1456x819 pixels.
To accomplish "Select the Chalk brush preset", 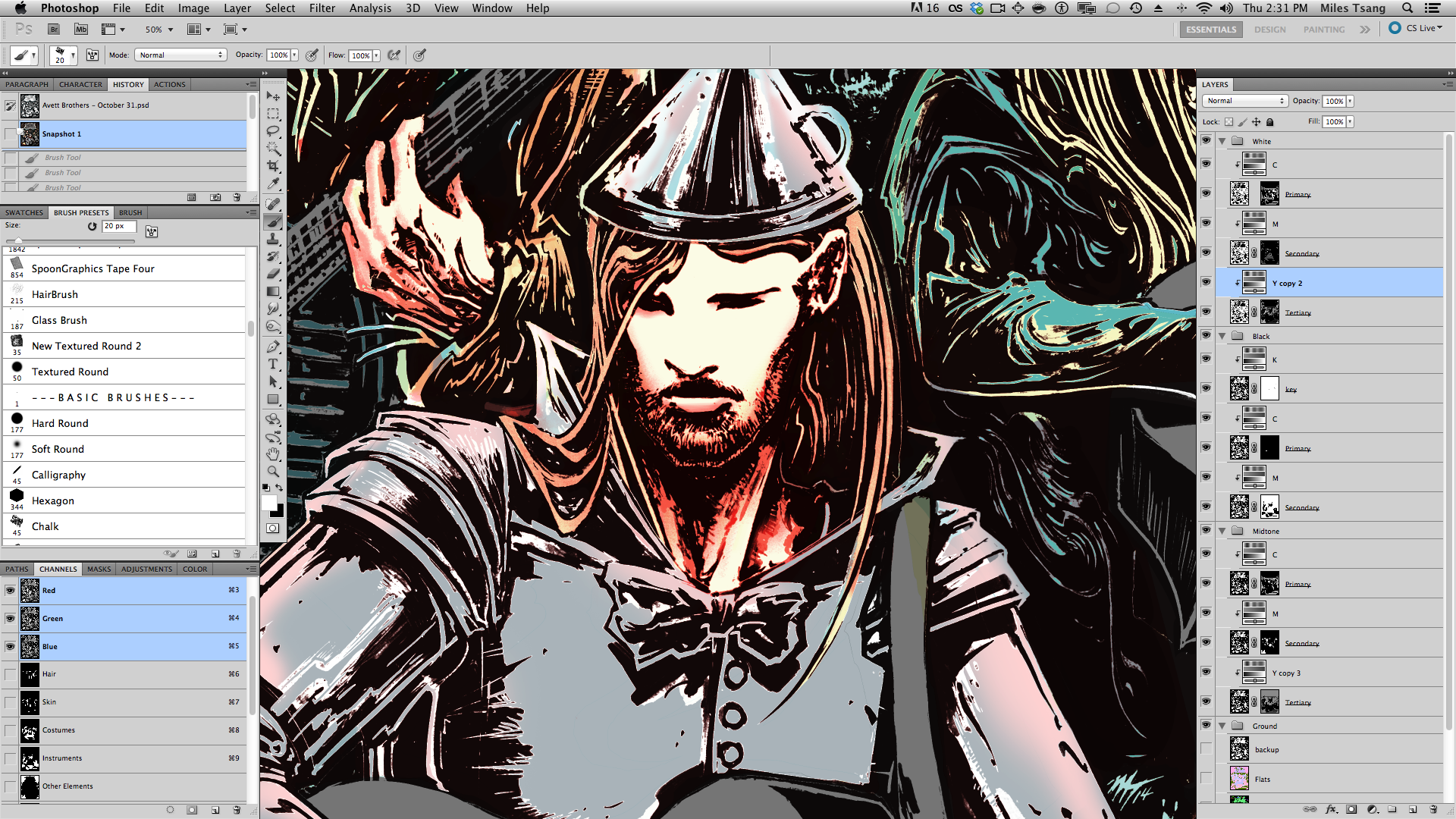I will pos(124,526).
